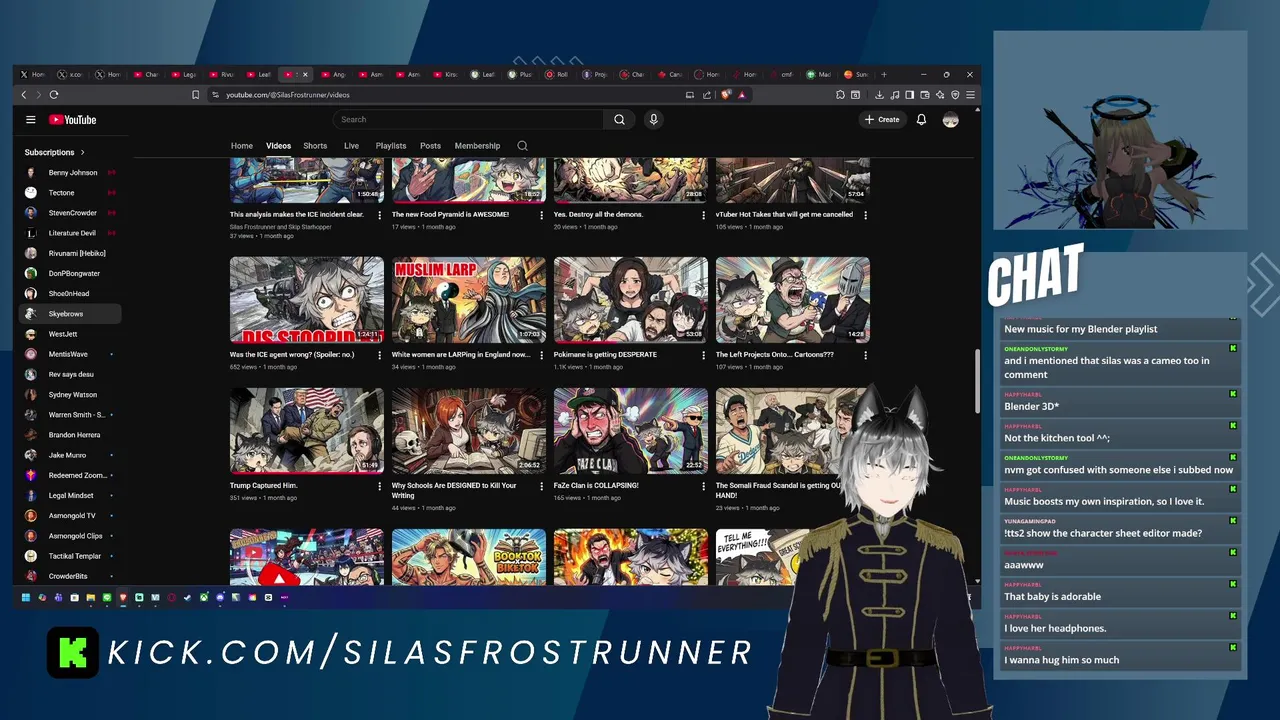Open Brave VPN shield icon
Image resolution: width=1280 pixels, height=720 pixels.
click(955, 95)
